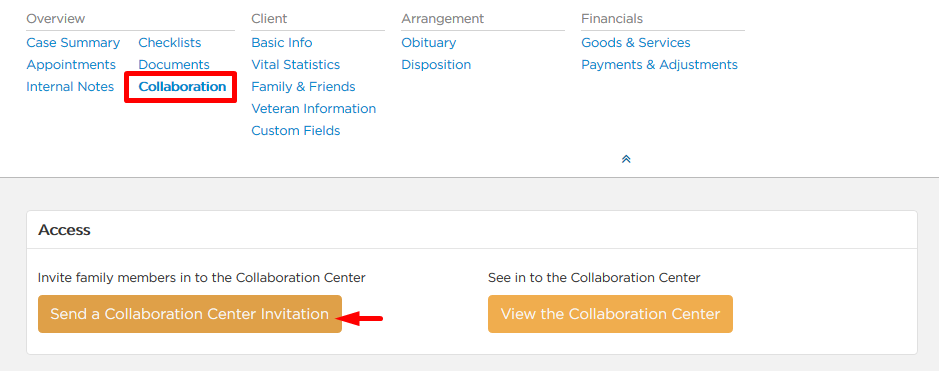Go to Vital Statistics
This screenshot has width=939, height=371.
click(x=296, y=65)
